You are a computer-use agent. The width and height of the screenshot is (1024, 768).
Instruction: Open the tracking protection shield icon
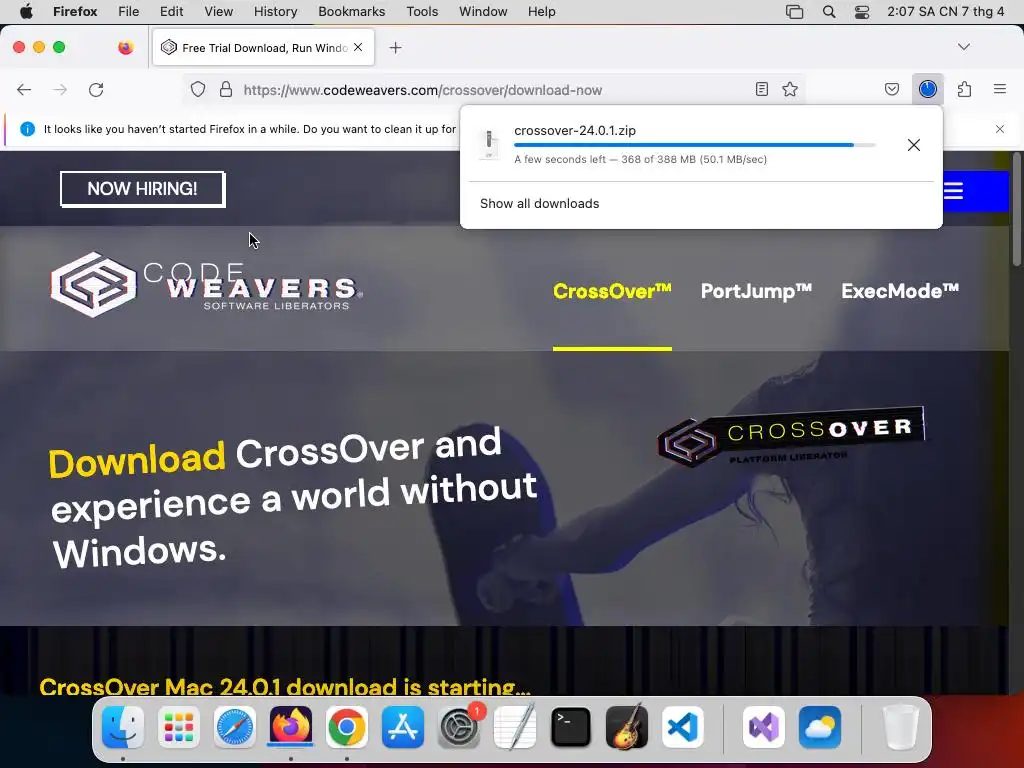pos(198,89)
